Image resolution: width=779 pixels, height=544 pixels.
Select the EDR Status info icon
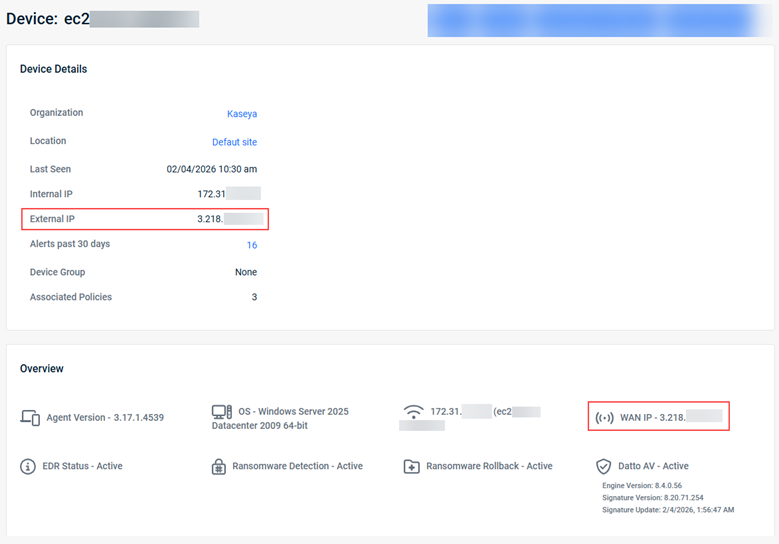[29, 466]
